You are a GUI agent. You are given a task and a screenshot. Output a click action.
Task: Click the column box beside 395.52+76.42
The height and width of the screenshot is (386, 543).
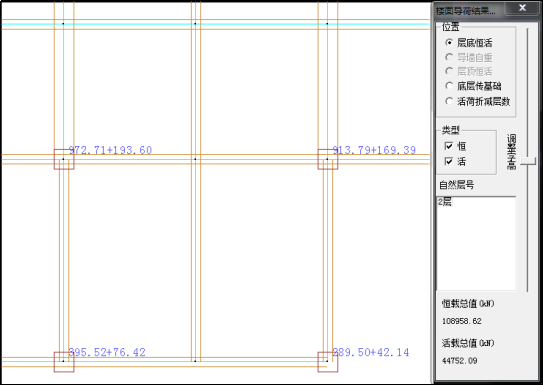point(64,362)
